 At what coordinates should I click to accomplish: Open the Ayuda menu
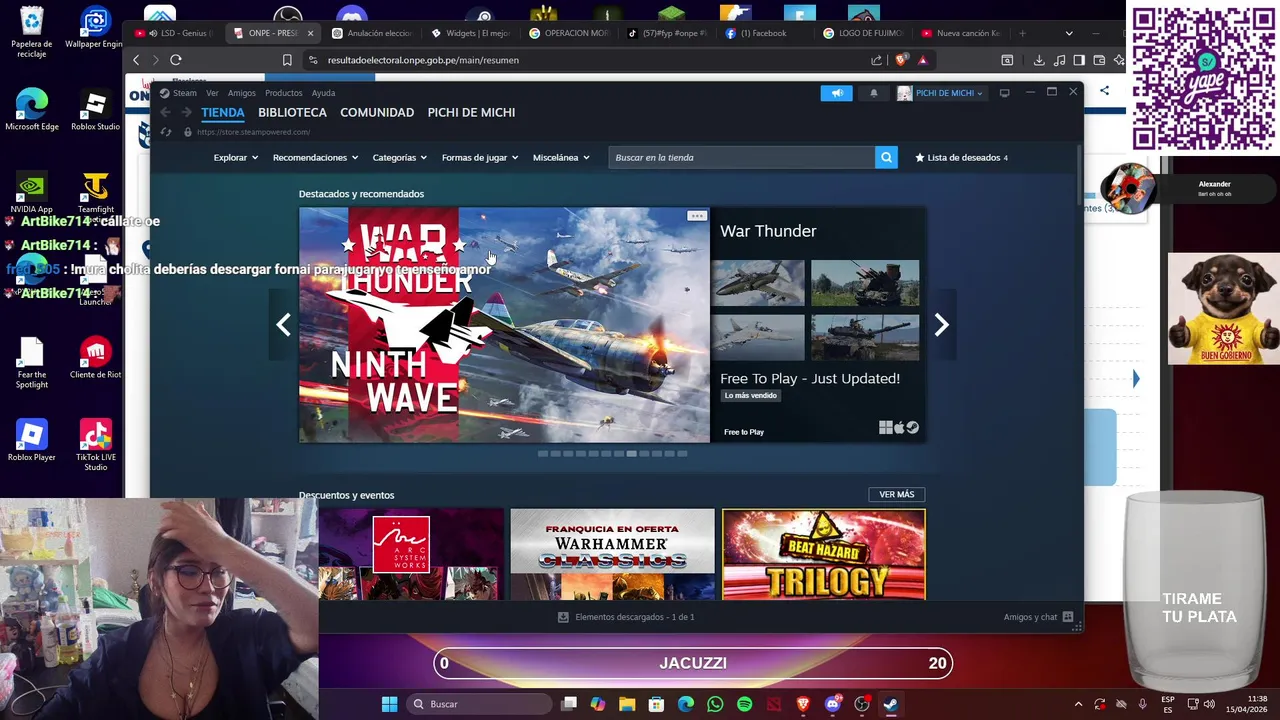coord(323,93)
